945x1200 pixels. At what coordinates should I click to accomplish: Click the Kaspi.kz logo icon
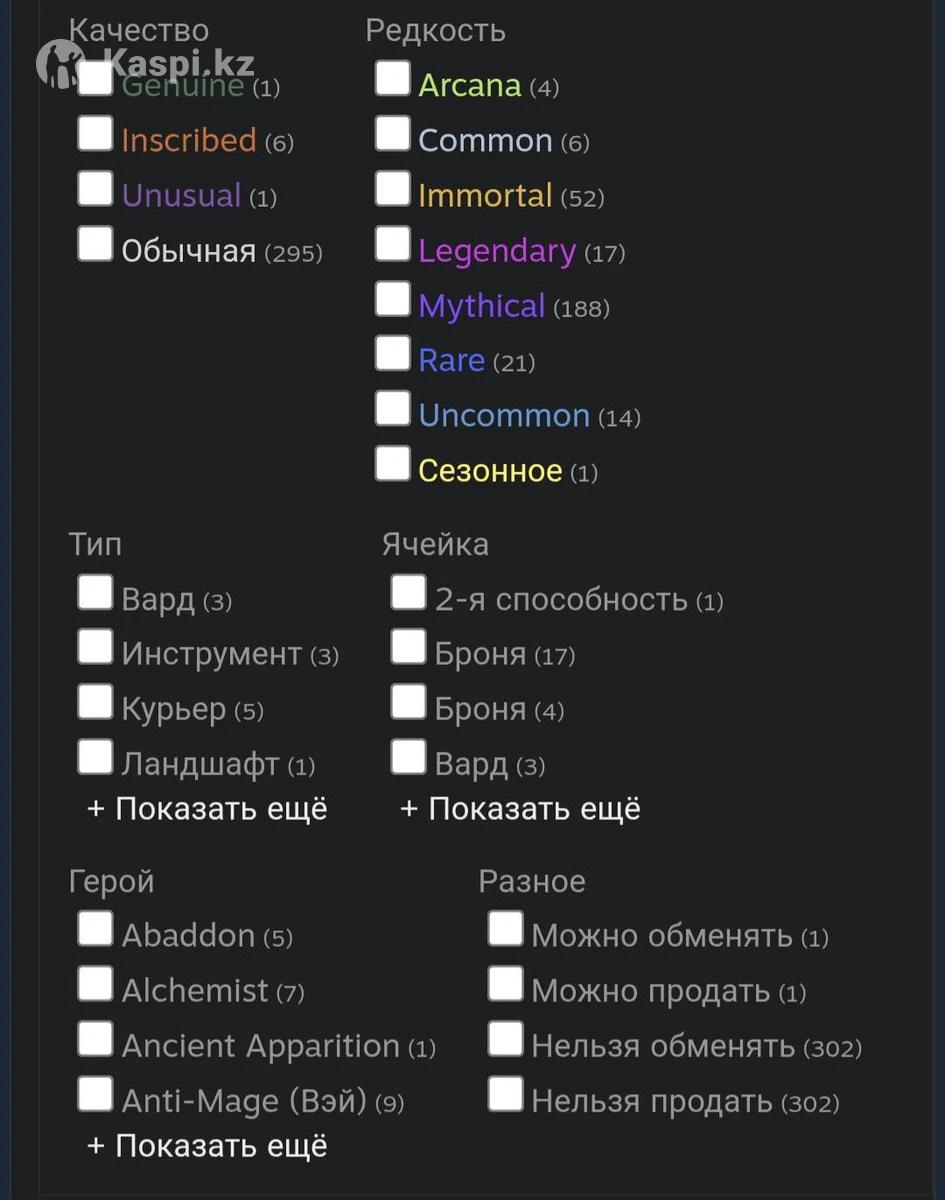[60, 64]
